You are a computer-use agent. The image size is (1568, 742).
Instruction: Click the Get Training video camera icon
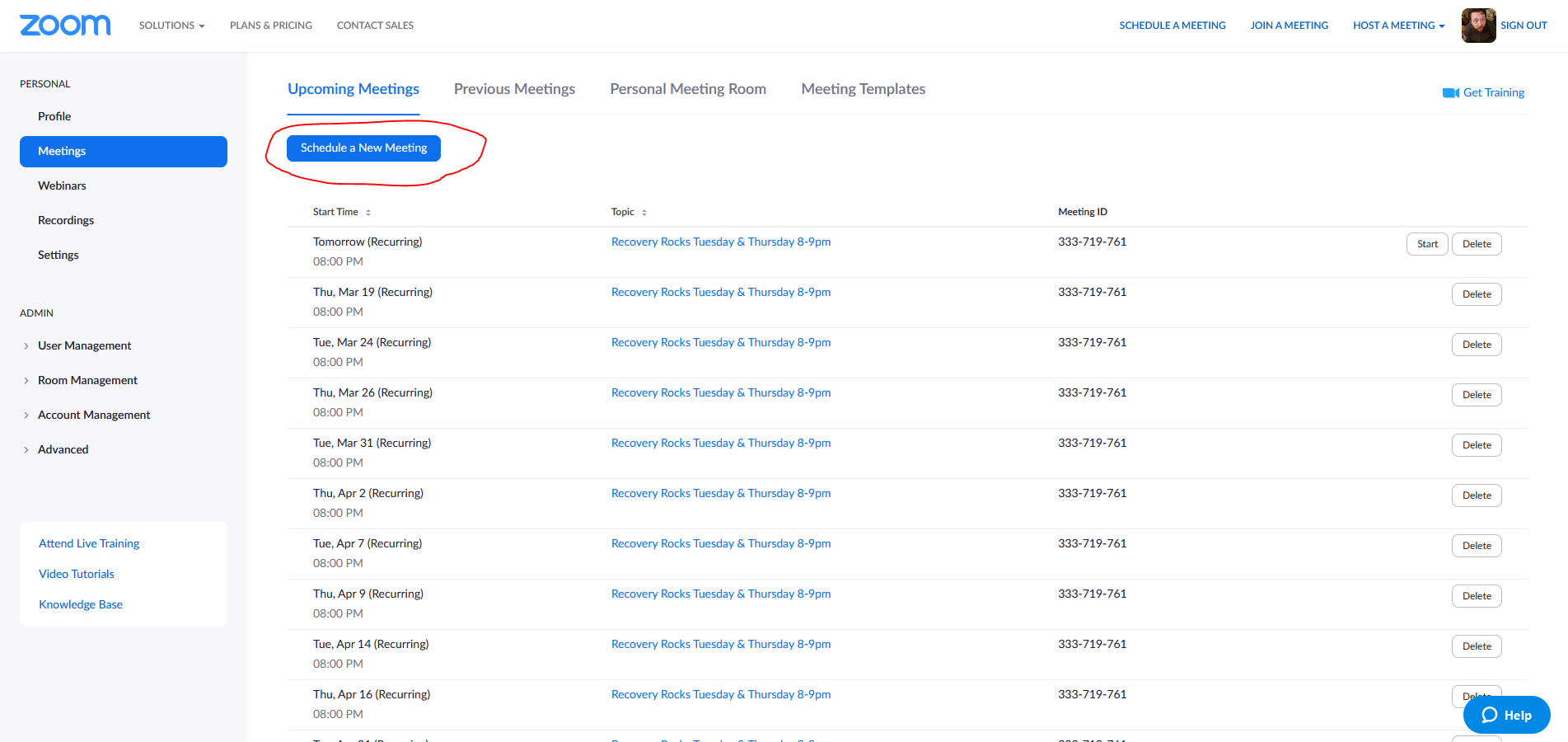pos(1450,93)
